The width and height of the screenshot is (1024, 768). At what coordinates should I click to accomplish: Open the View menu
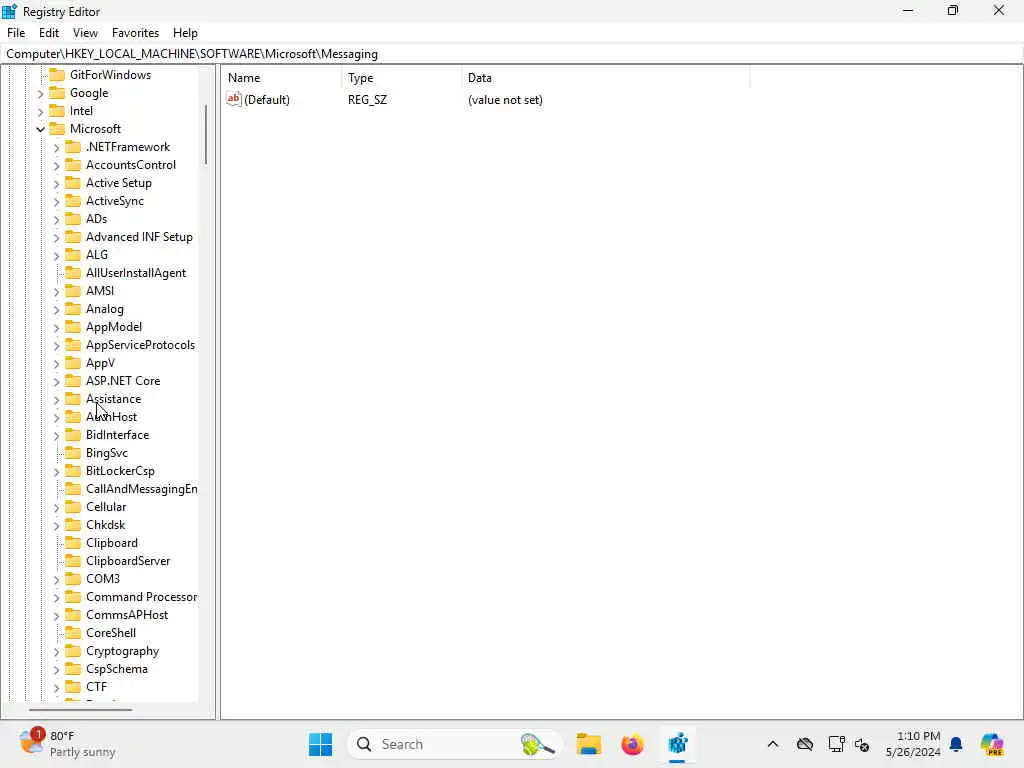pyautogui.click(x=85, y=33)
